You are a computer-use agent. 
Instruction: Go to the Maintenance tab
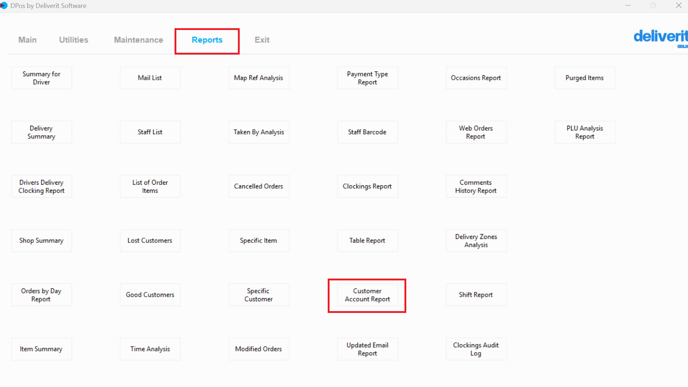[x=138, y=40]
